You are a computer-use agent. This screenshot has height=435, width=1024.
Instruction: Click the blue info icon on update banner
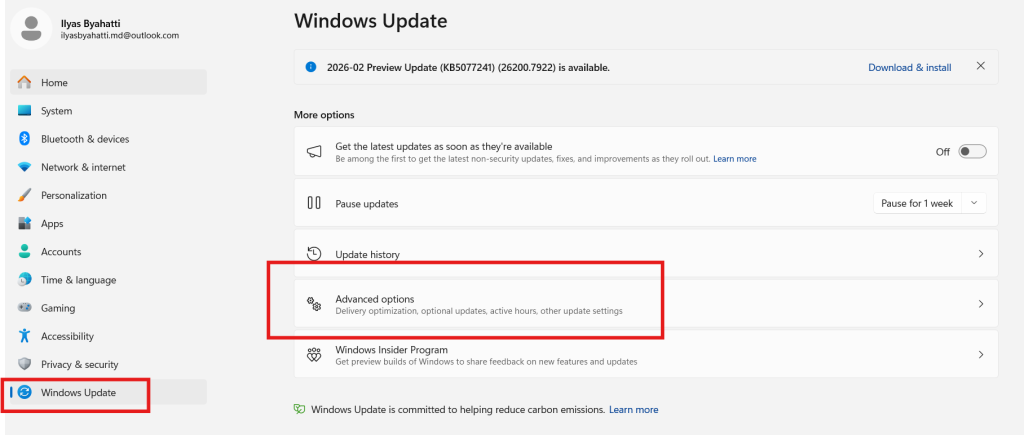coord(311,67)
